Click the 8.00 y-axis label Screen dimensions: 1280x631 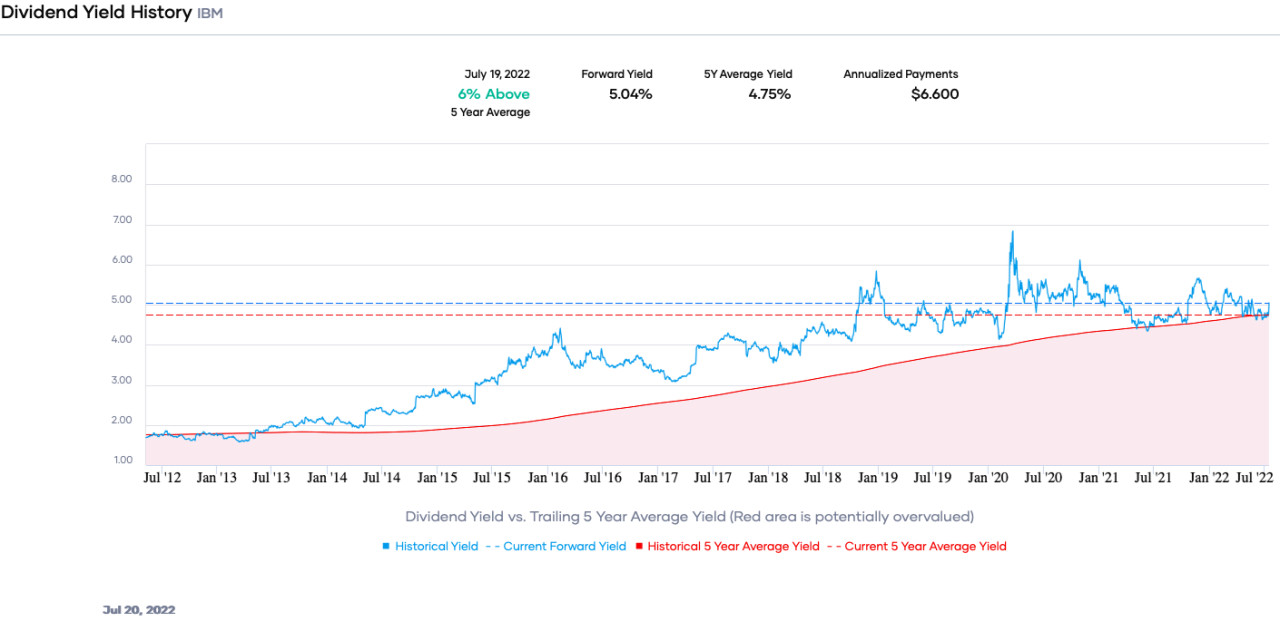pos(122,180)
